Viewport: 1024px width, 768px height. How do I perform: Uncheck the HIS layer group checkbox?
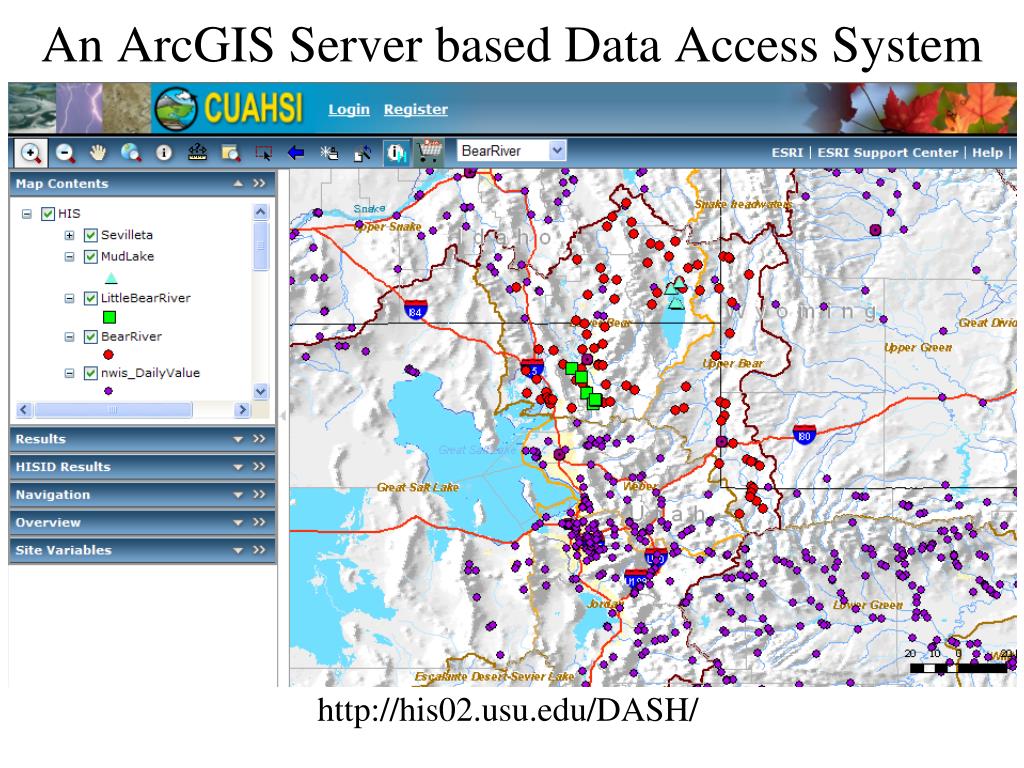(x=48, y=214)
